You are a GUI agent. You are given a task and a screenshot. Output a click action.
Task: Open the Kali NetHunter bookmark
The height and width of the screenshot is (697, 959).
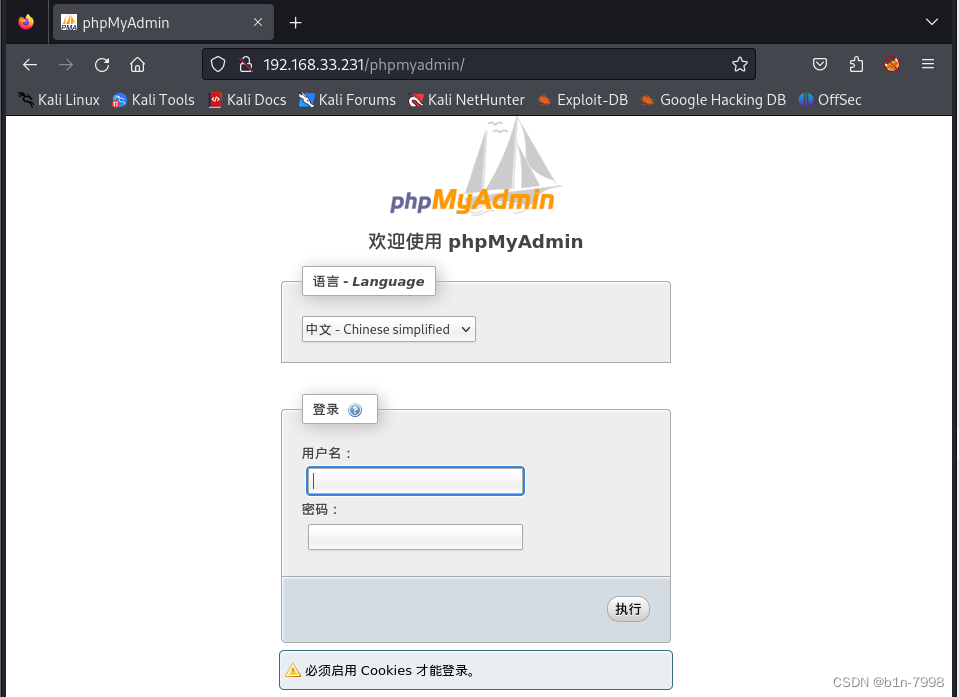coord(466,100)
